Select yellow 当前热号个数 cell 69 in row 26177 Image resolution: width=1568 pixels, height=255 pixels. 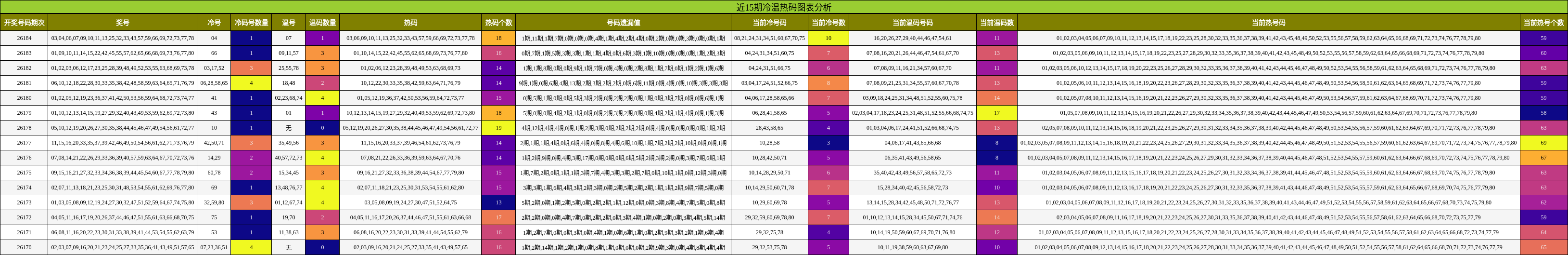(1543, 143)
